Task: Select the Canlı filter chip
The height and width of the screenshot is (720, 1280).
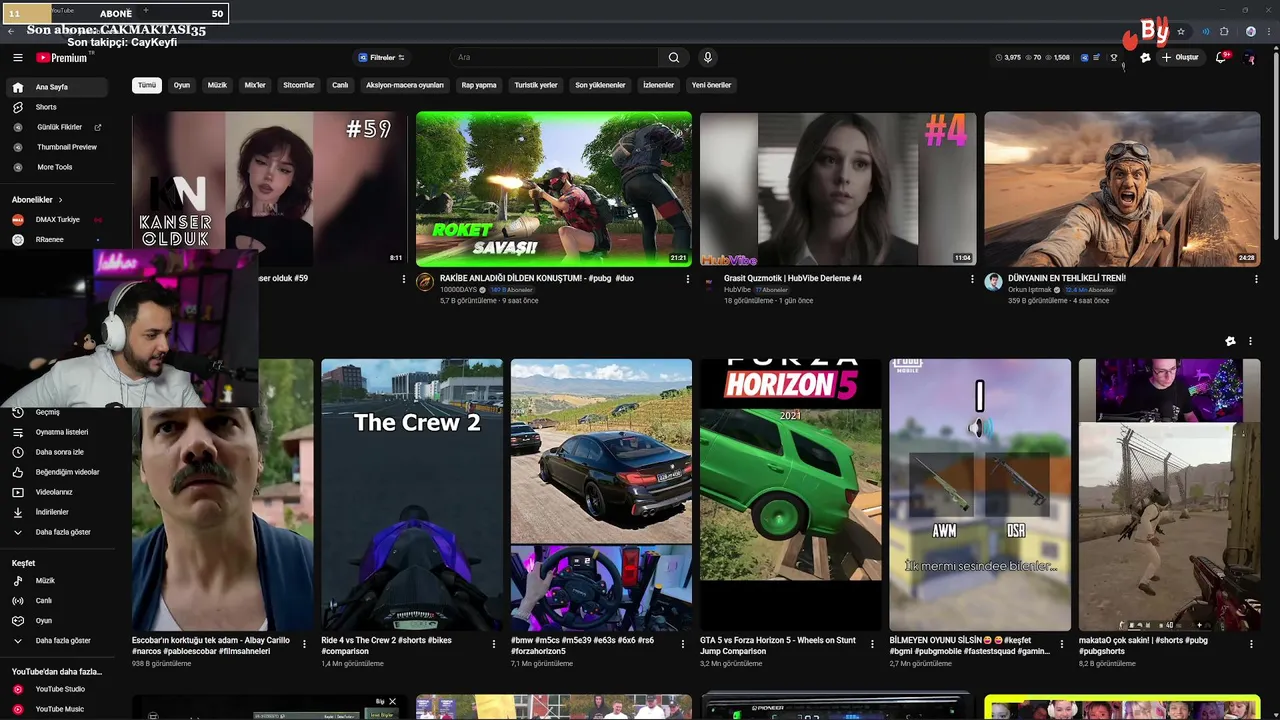Action: tap(340, 85)
